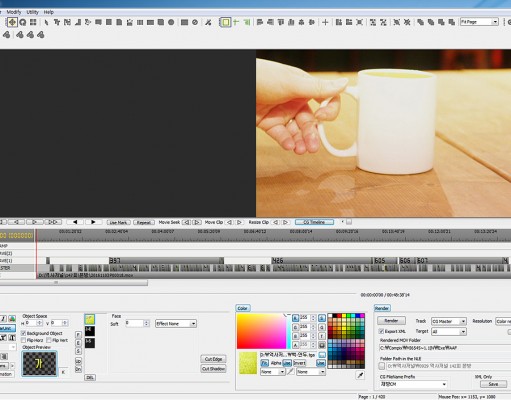511x400 pixels.
Task: Tick the Folder Path in NLE checkbox
Action: tap(382, 366)
